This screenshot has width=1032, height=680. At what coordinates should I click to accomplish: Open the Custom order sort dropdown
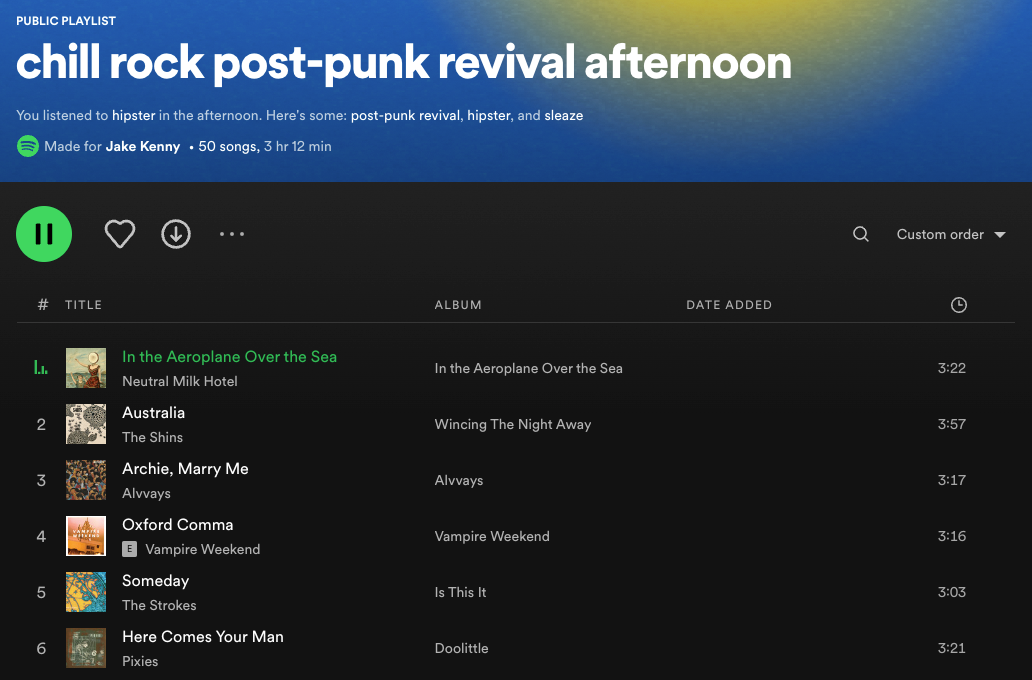point(950,234)
